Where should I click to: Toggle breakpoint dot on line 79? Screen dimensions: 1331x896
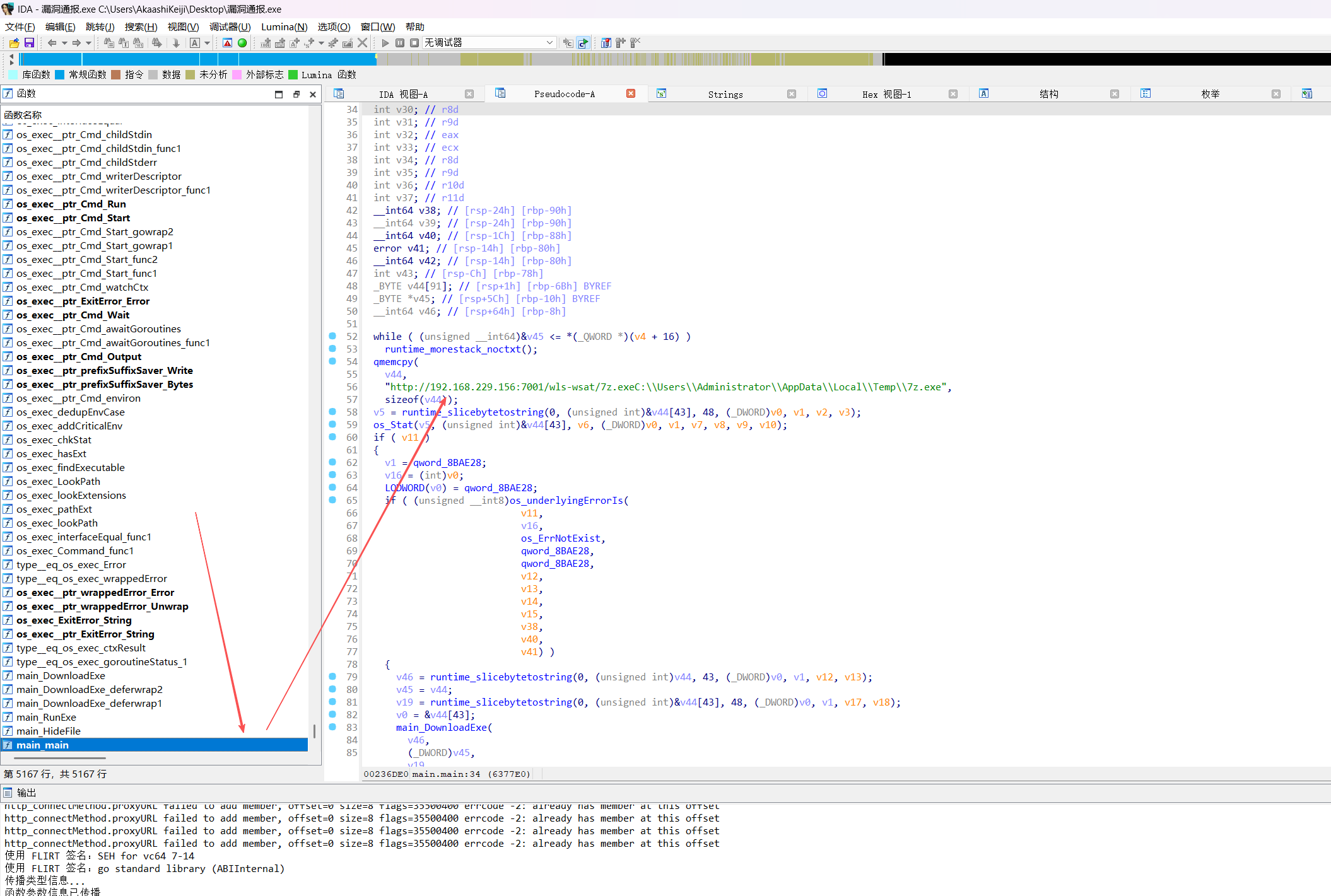pos(332,677)
